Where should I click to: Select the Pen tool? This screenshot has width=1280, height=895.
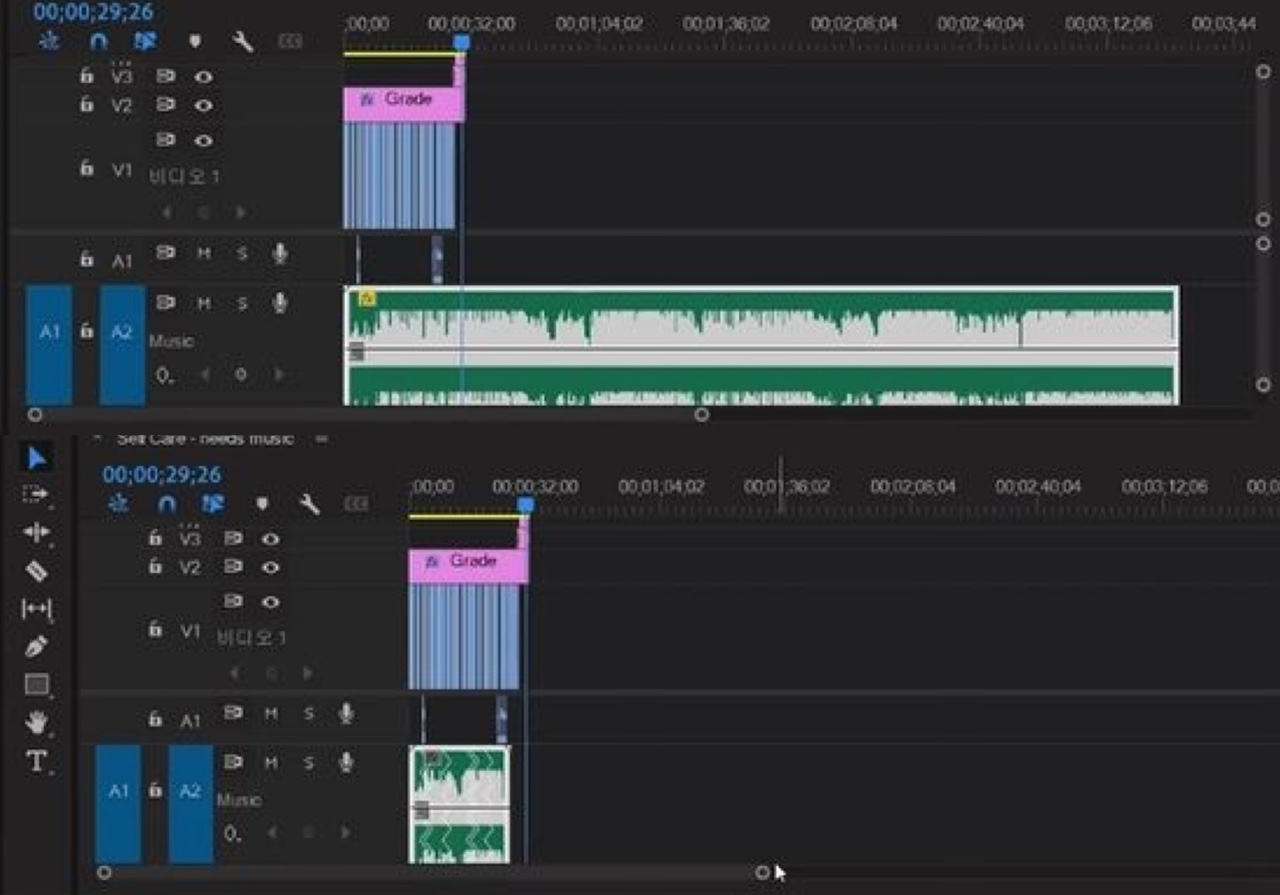pos(36,646)
